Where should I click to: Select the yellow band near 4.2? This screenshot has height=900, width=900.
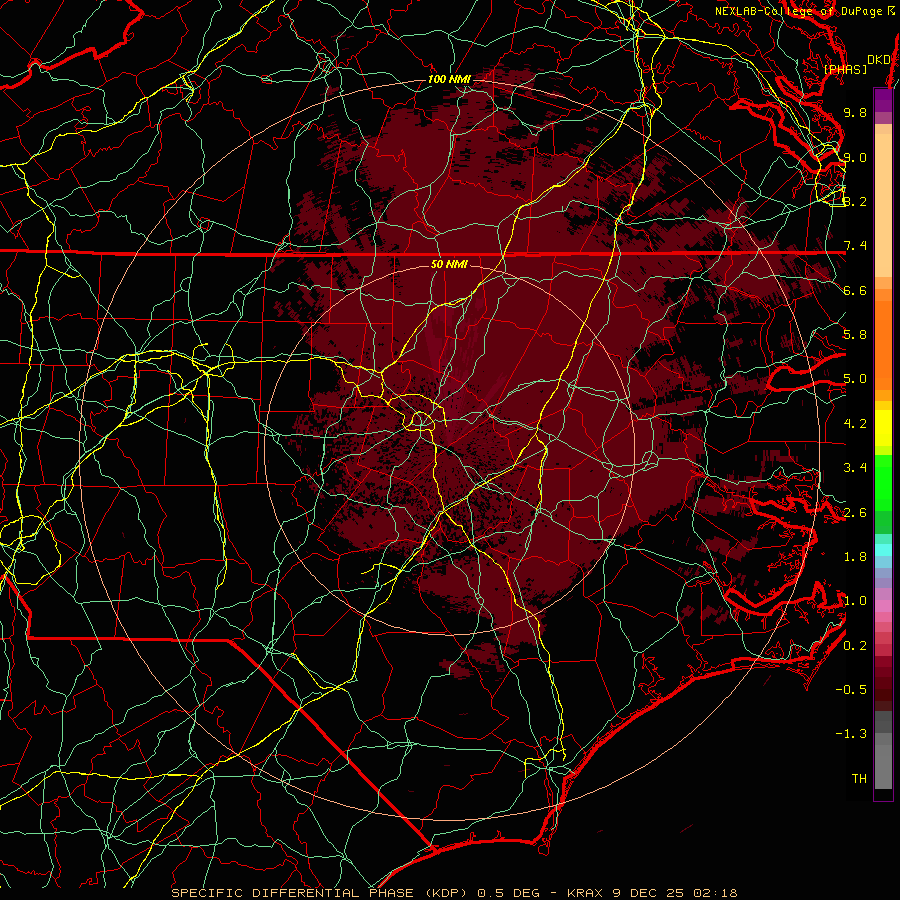(883, 428)
